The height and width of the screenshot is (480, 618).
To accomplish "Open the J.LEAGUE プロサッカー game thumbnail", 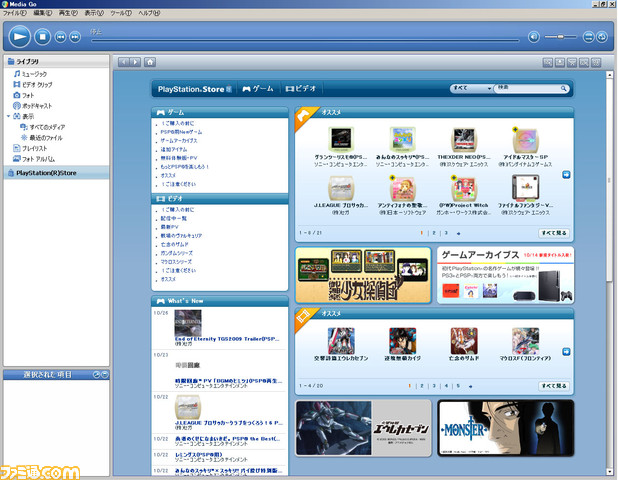I will (341, 188).
